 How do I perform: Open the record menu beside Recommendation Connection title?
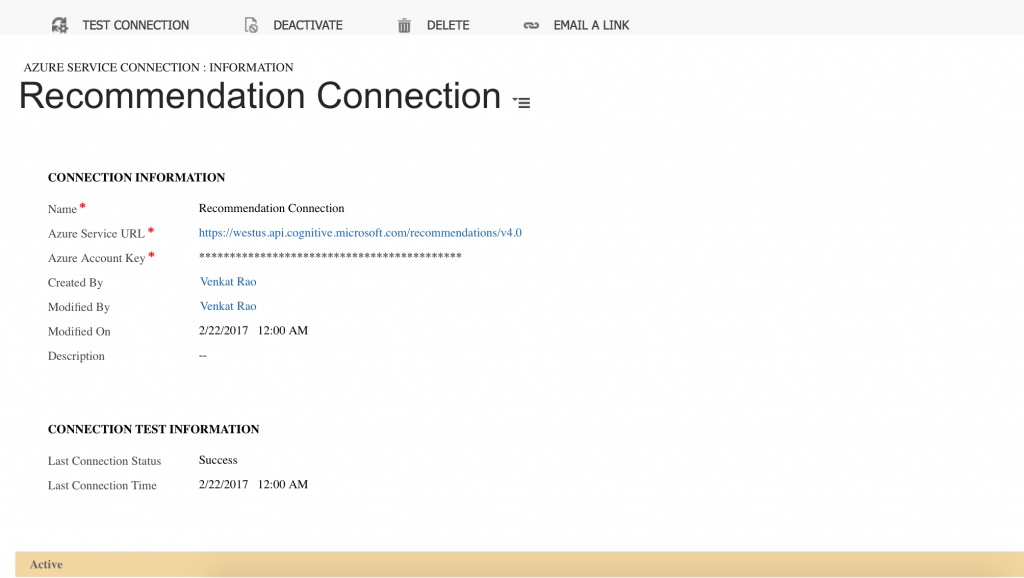click(521, 102)
